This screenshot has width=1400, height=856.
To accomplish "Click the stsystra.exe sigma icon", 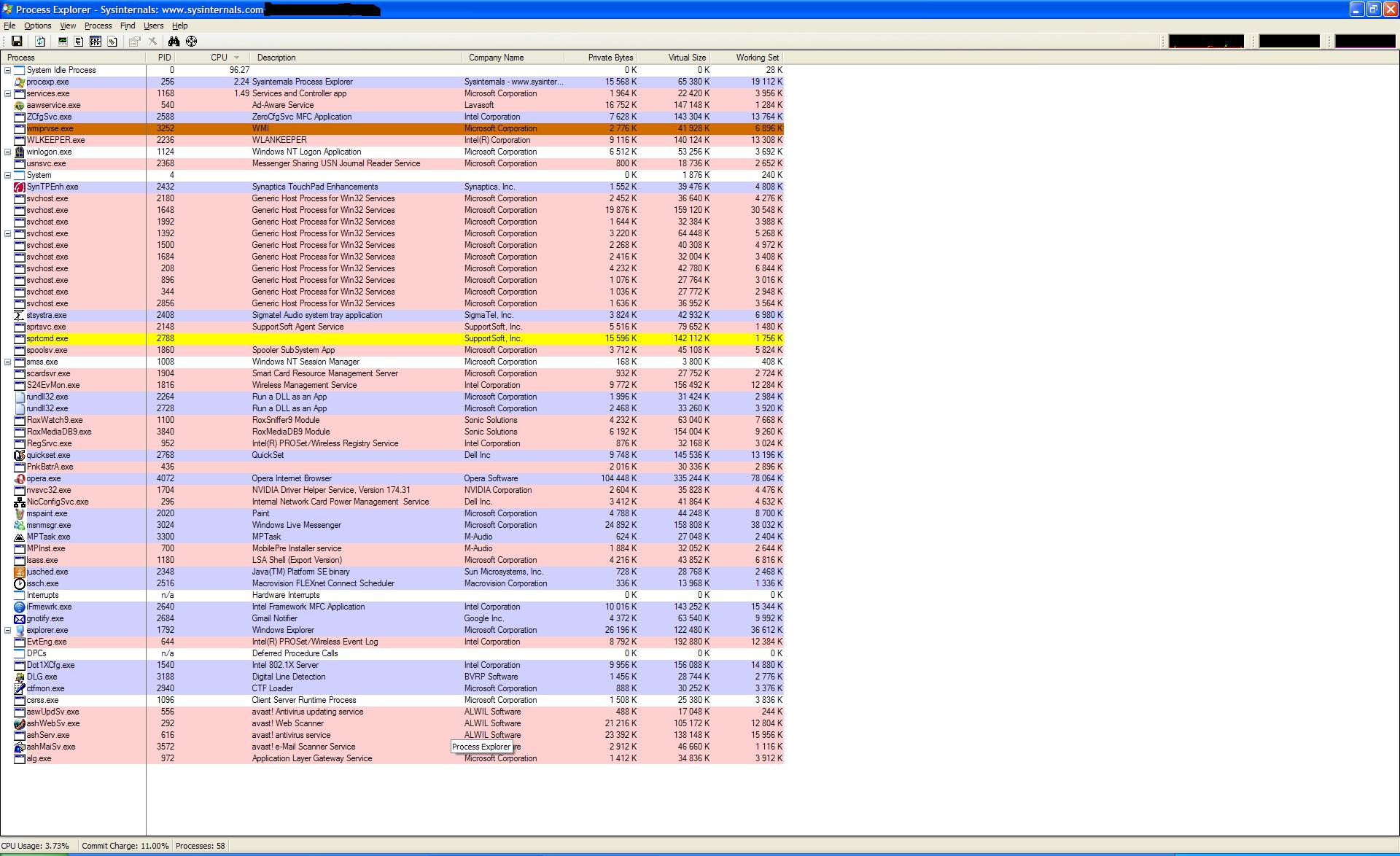I will click(x=20, y=315).
